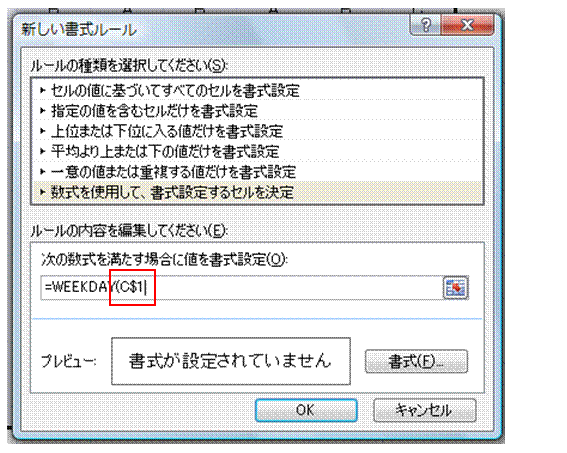This screenshot has height=453, width=567.
Task: Select 指定の値を含むセルだけを書式設定 rule type
Action: pos(257,111)
